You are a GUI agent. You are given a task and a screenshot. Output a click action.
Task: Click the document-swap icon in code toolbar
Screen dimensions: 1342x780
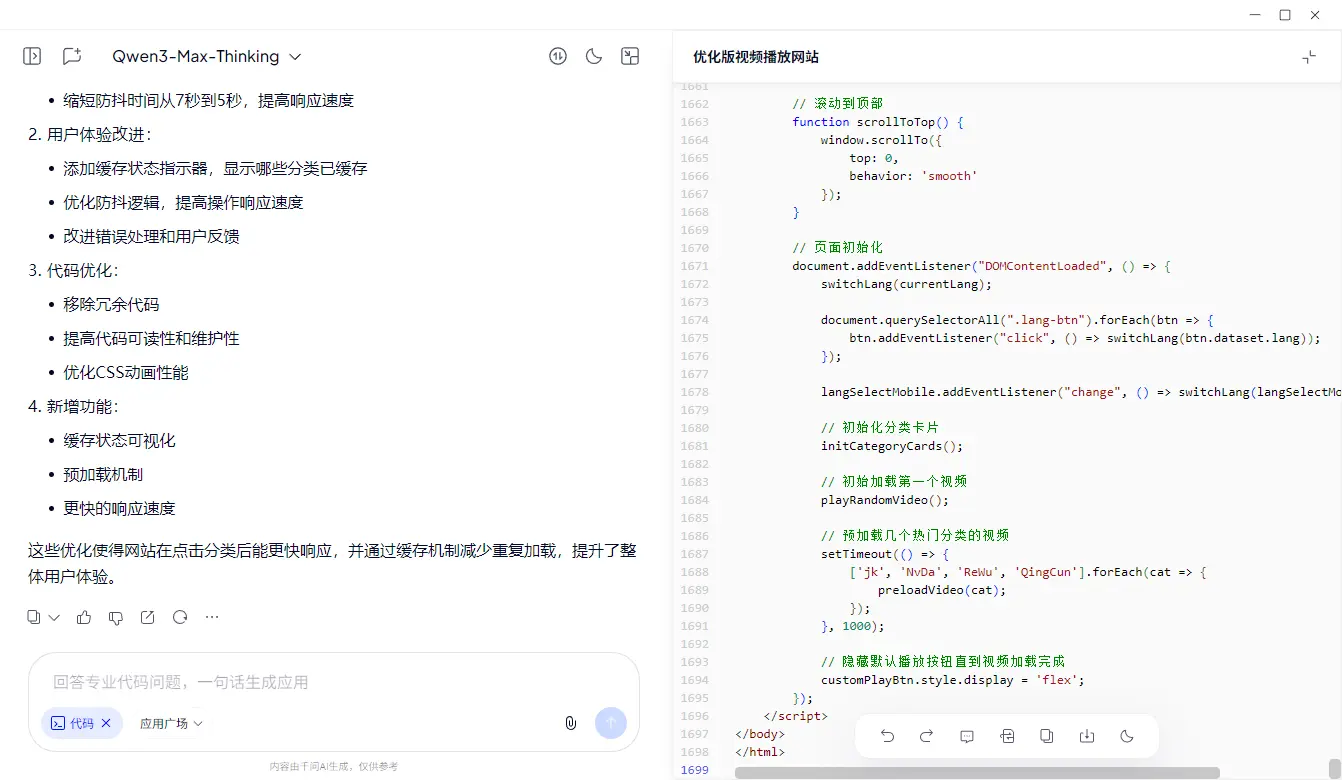click(x=1007, y=736)
